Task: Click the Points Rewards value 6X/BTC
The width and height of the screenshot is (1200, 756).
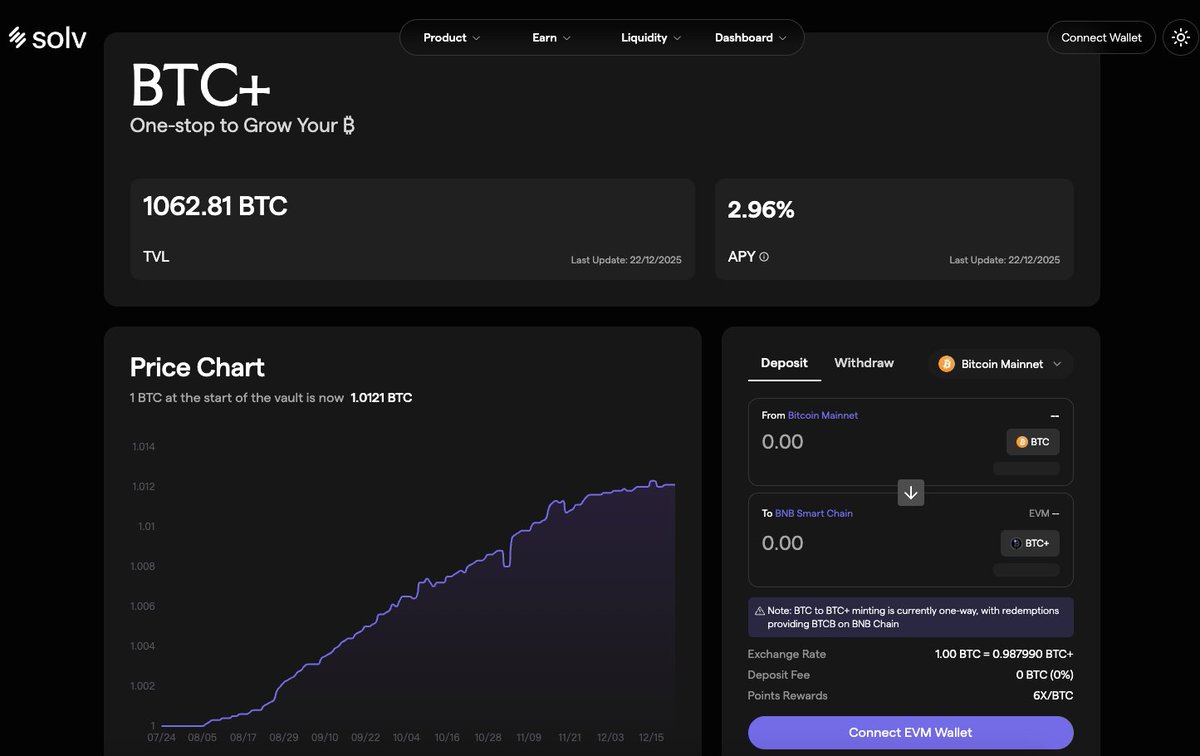Action: point(1051,696)
